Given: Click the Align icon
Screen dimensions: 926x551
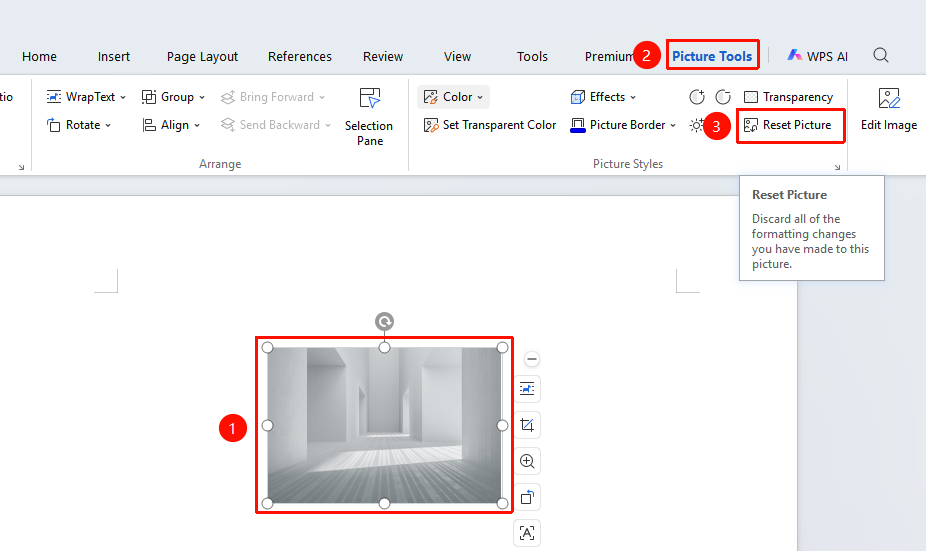Looking at the screenshot, I should pos(149,125).
